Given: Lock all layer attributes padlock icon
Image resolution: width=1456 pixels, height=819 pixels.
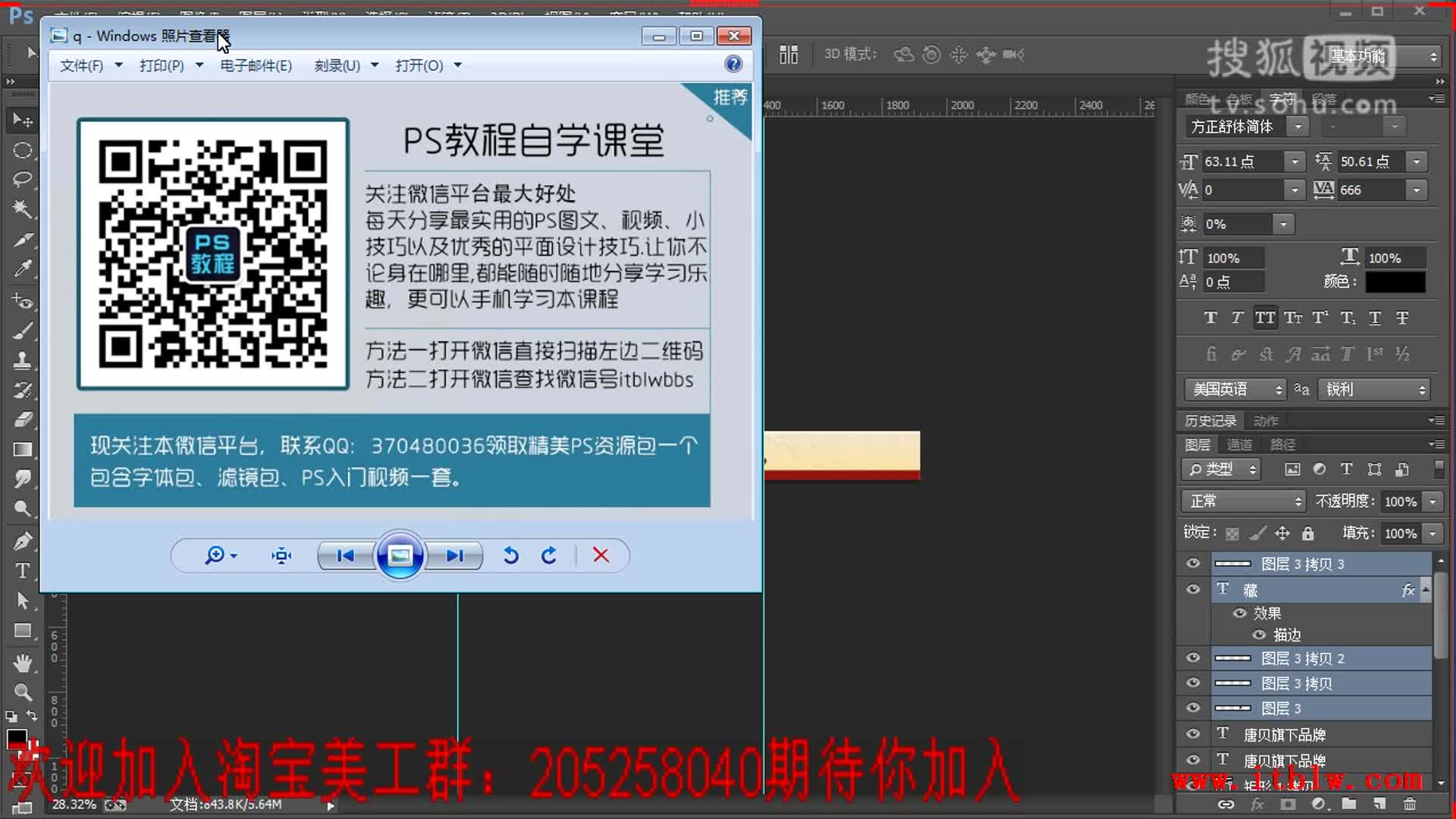Looking at the screenshot, I should pos(1308,533).
